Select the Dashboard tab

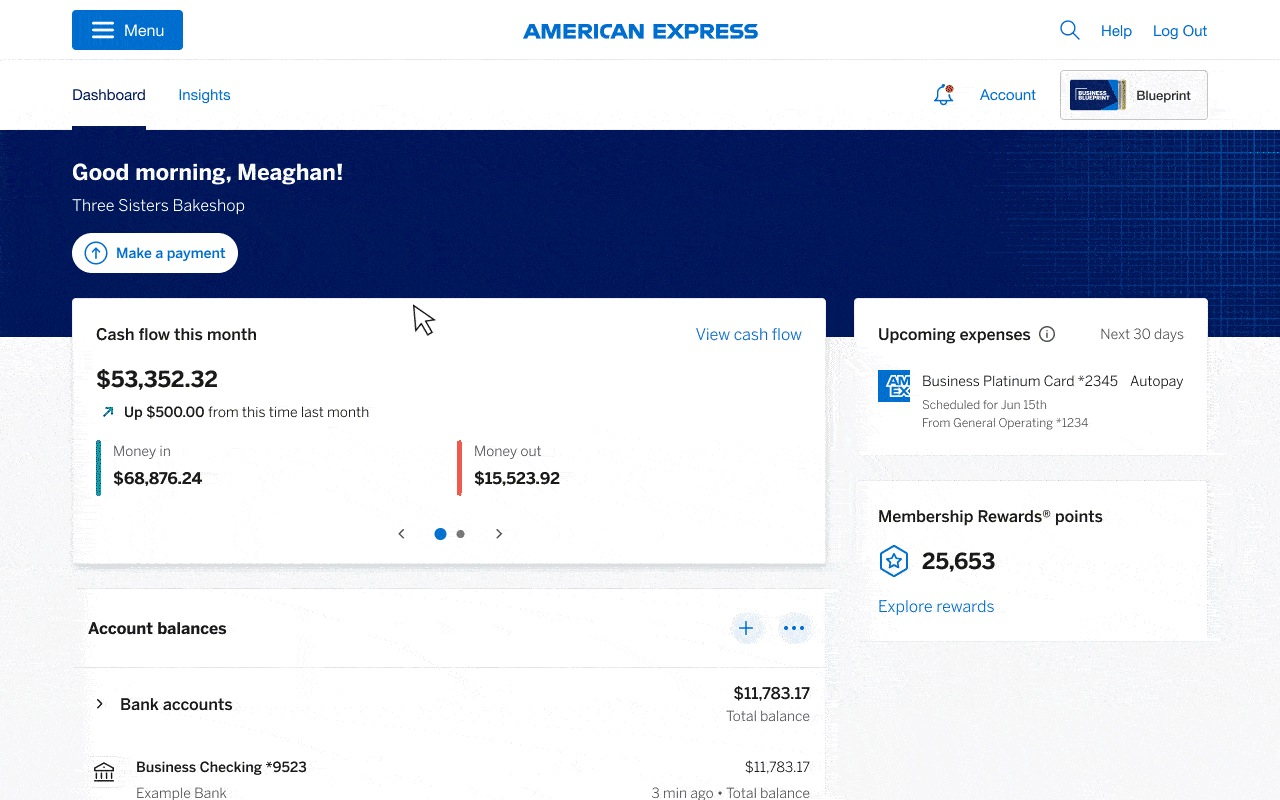108,94
